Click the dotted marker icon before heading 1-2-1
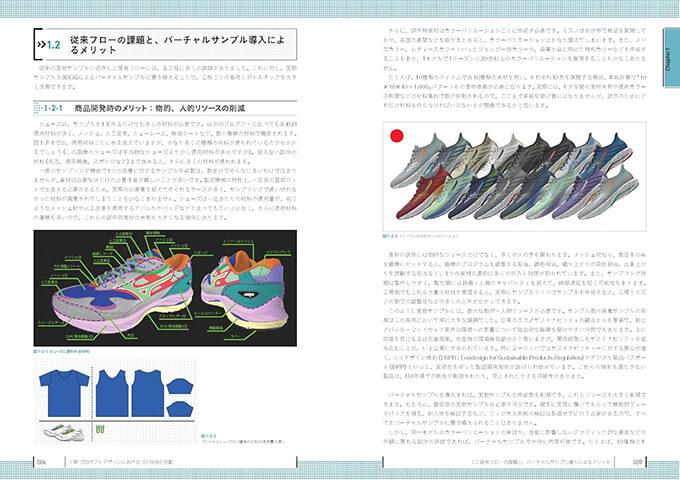 click(x=38, y=108)
